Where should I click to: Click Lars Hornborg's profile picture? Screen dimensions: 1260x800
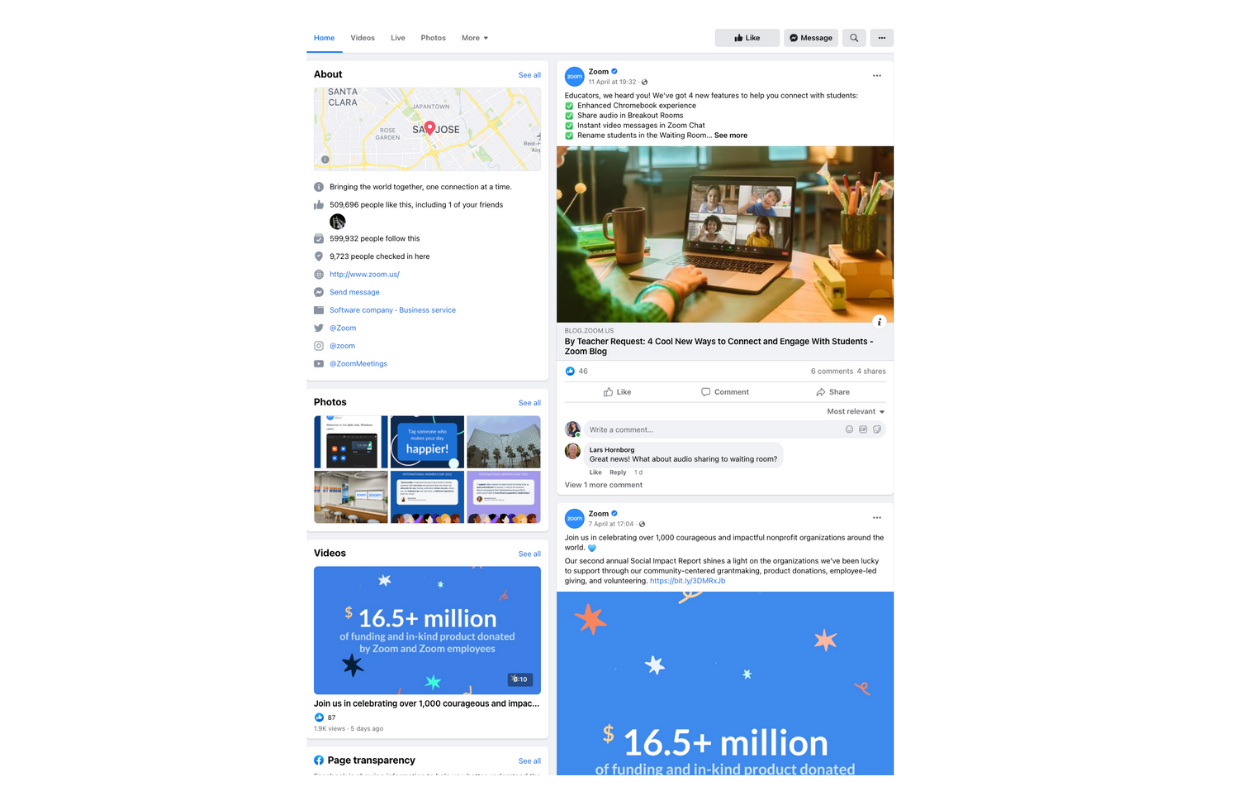pos(573,451)
